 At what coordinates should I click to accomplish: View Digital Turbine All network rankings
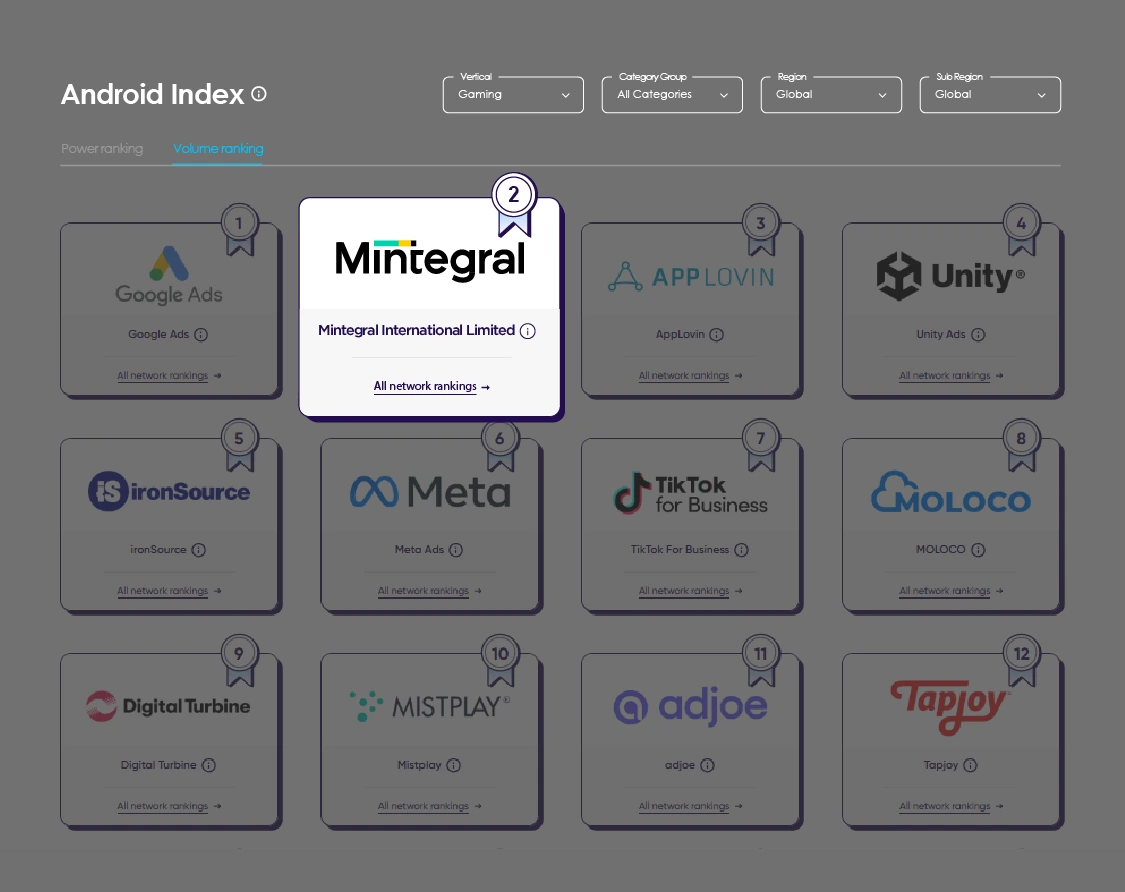[169, 806]
